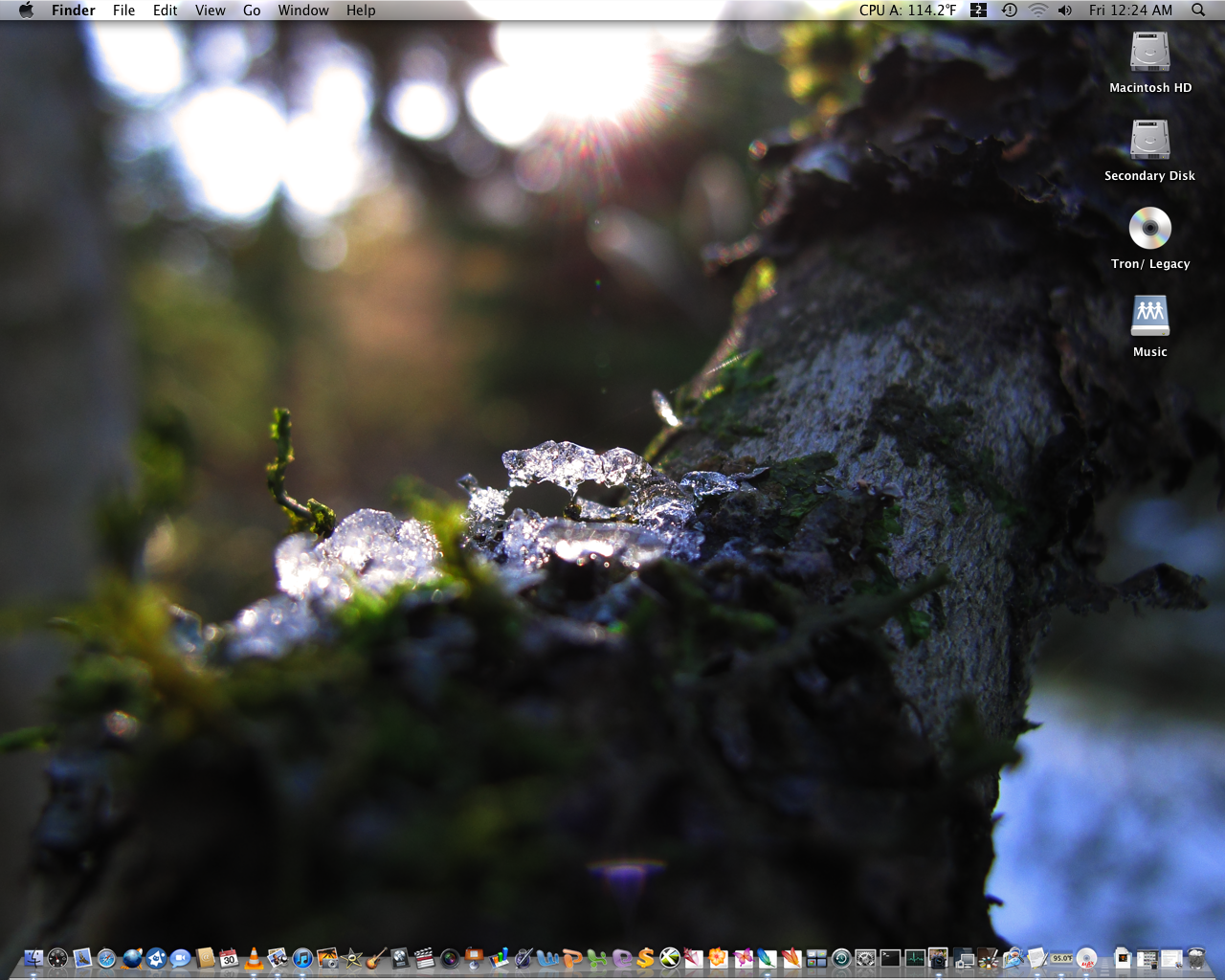Launch Terminal from the Dock
1225x980 pixels.
click(x=890, y=958)
